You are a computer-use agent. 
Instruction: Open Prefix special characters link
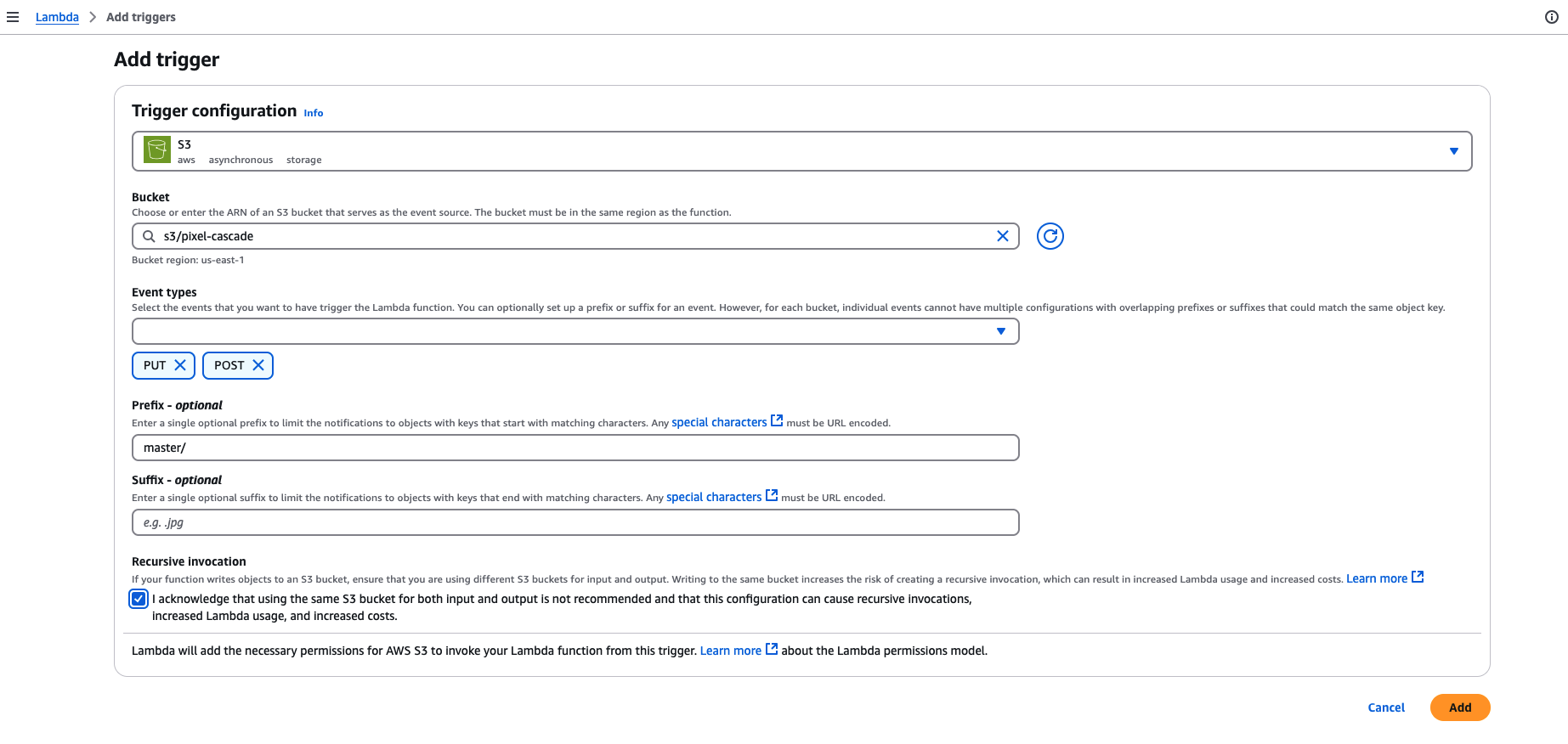(719, 422)
